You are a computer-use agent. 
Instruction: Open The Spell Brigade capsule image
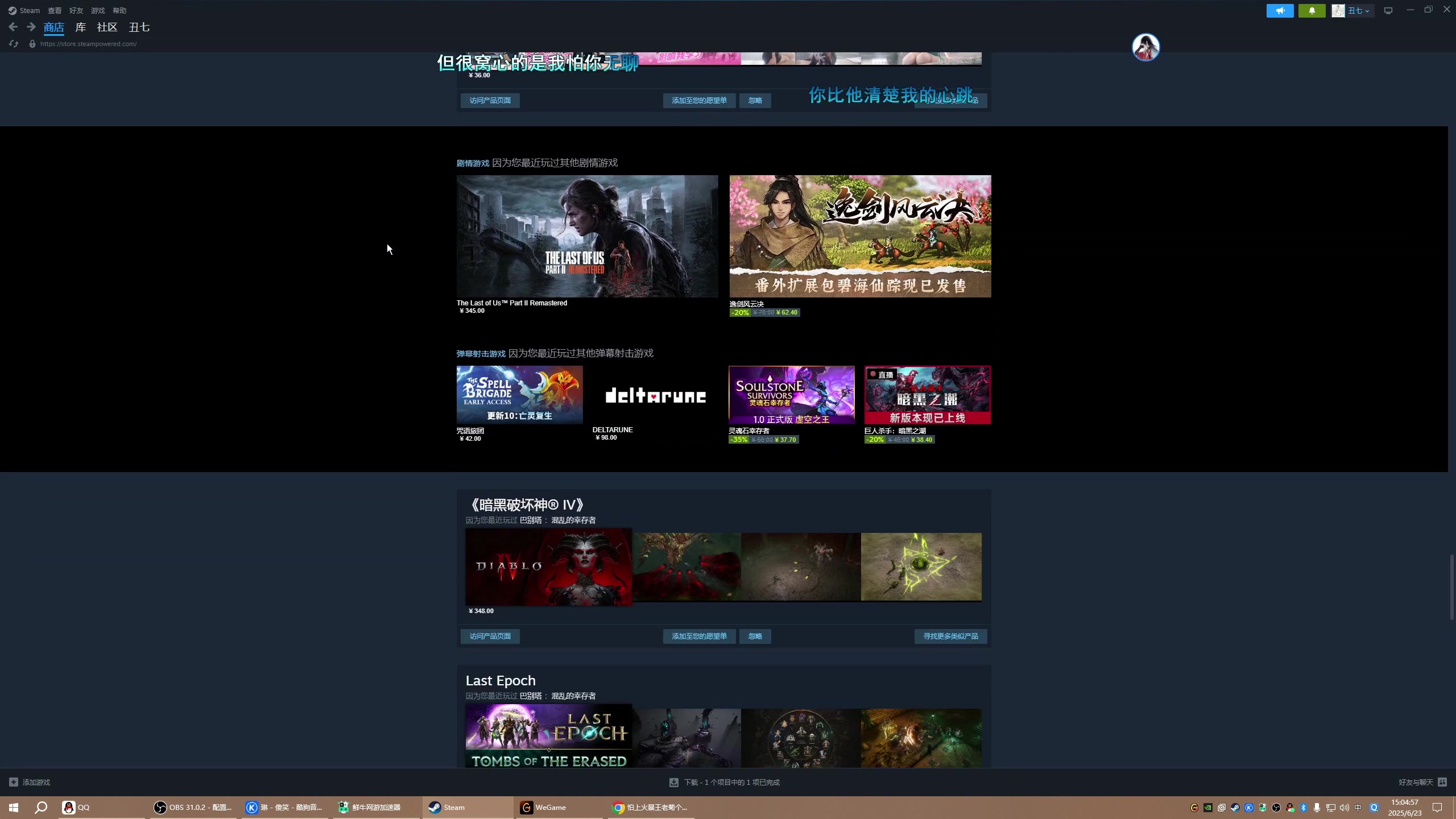coord(519,395)
